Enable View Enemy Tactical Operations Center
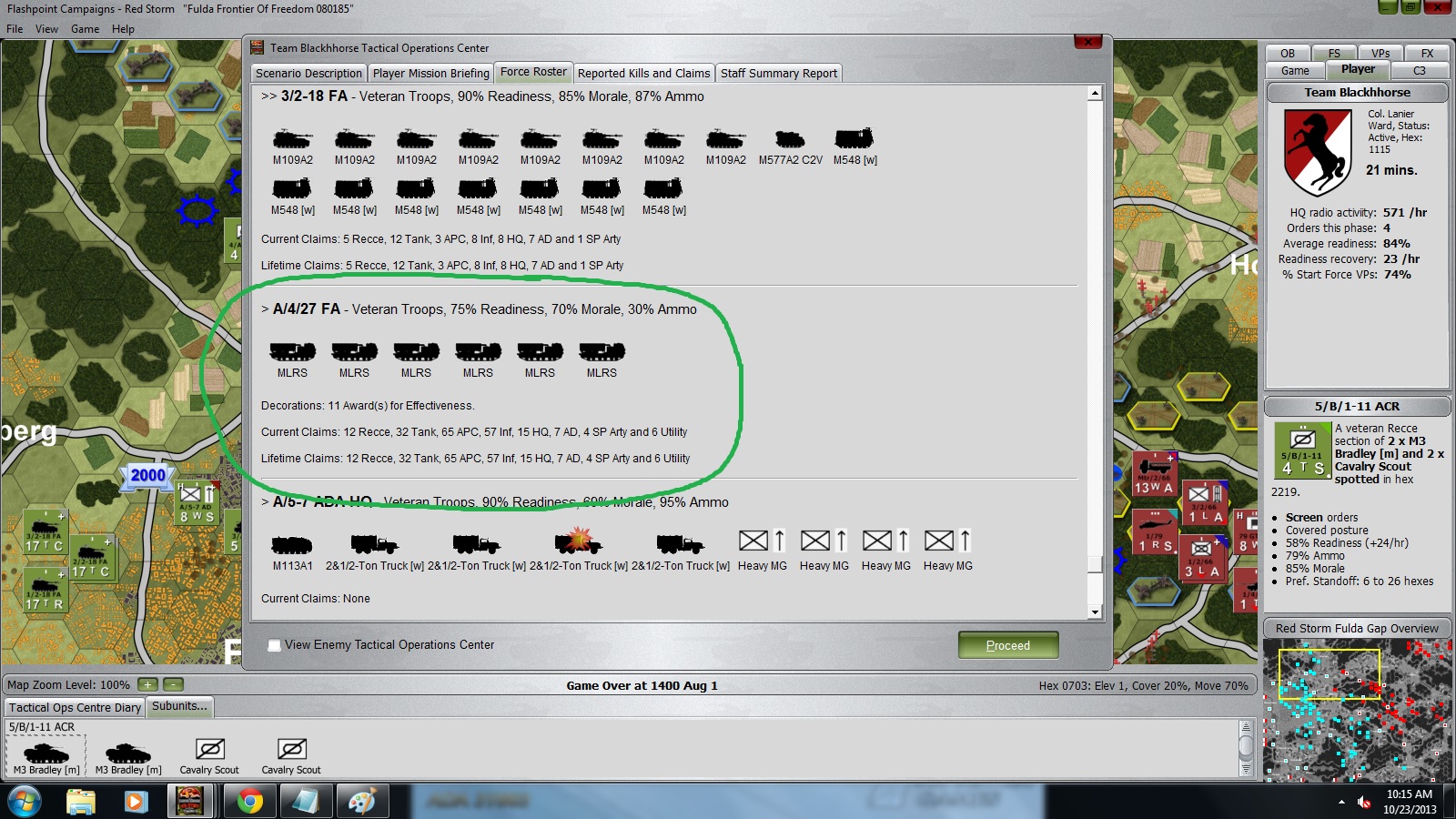Image resolution: width=1456 pixels, height=819 pixels. tap(274, 645)
